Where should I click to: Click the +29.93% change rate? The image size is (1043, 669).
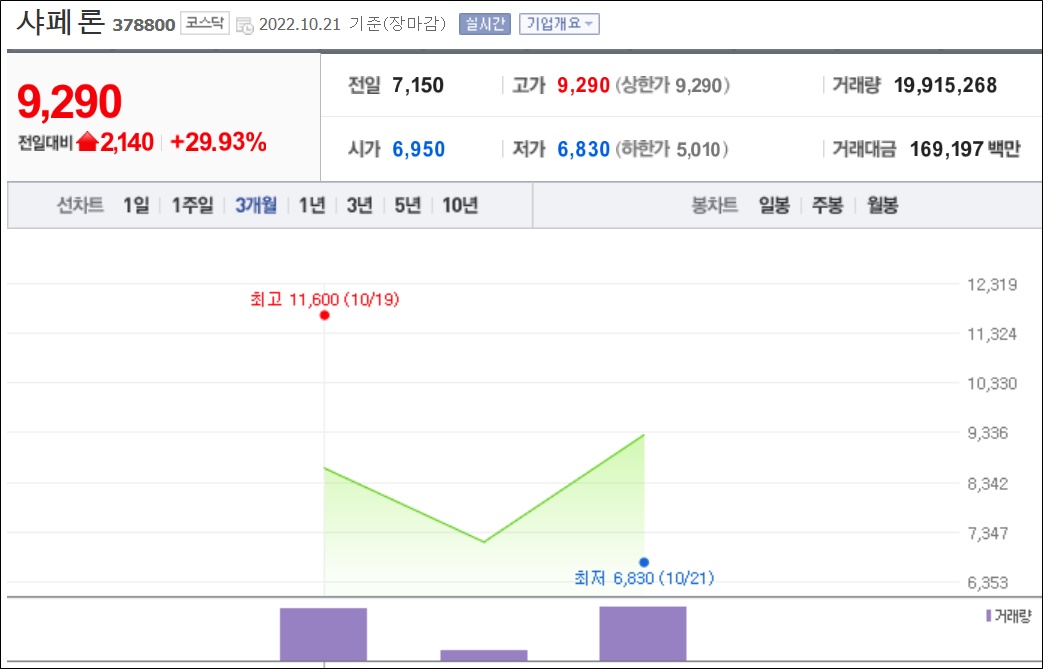click(218, 142)
